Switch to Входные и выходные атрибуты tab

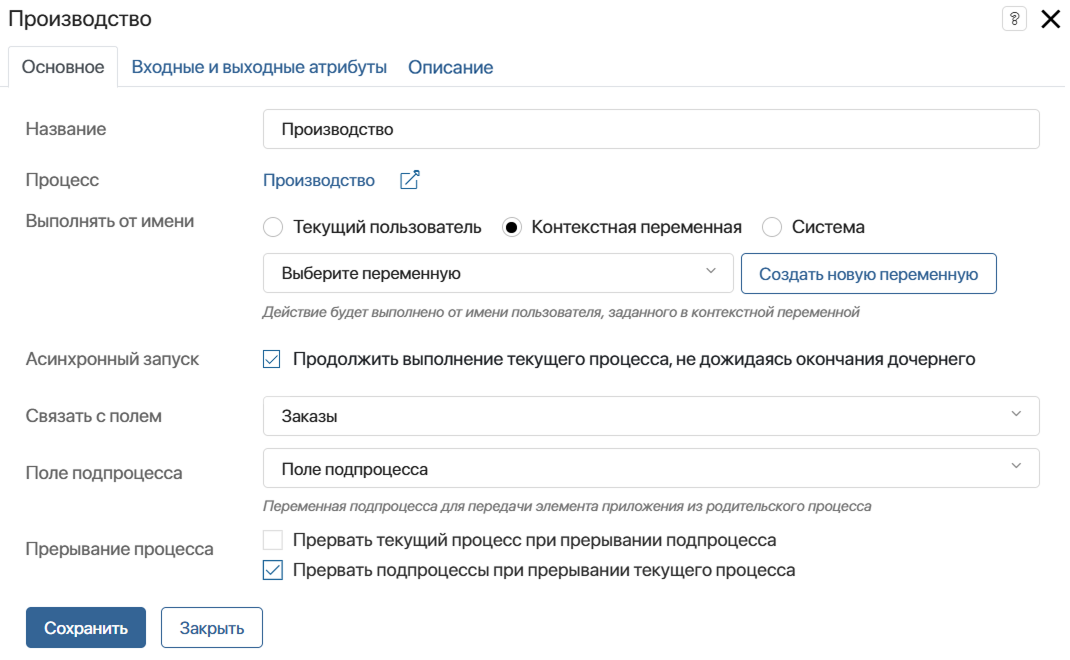coord(259,67)
